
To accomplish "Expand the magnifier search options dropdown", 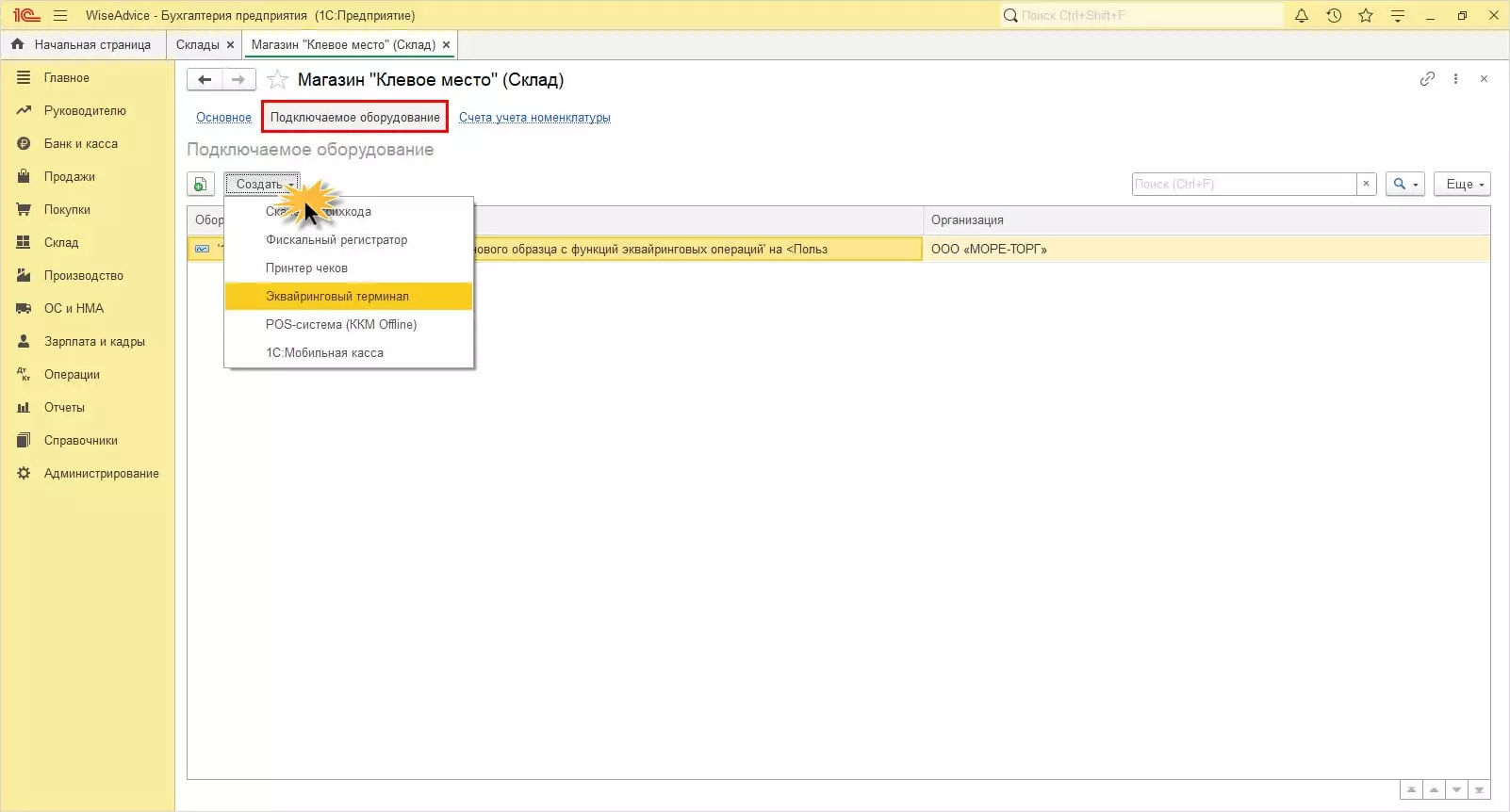I will 1405,184.
